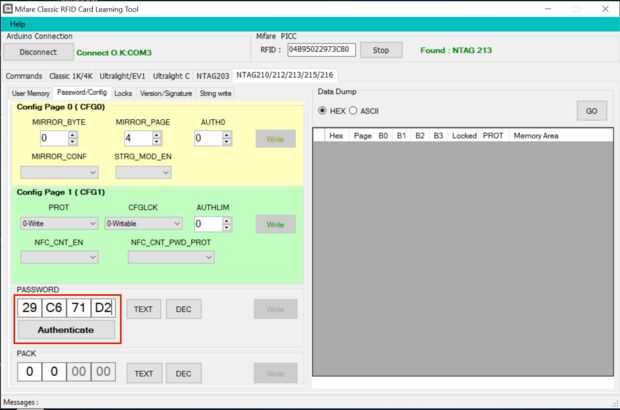Click the Memory Area column header

click(536, 136)
